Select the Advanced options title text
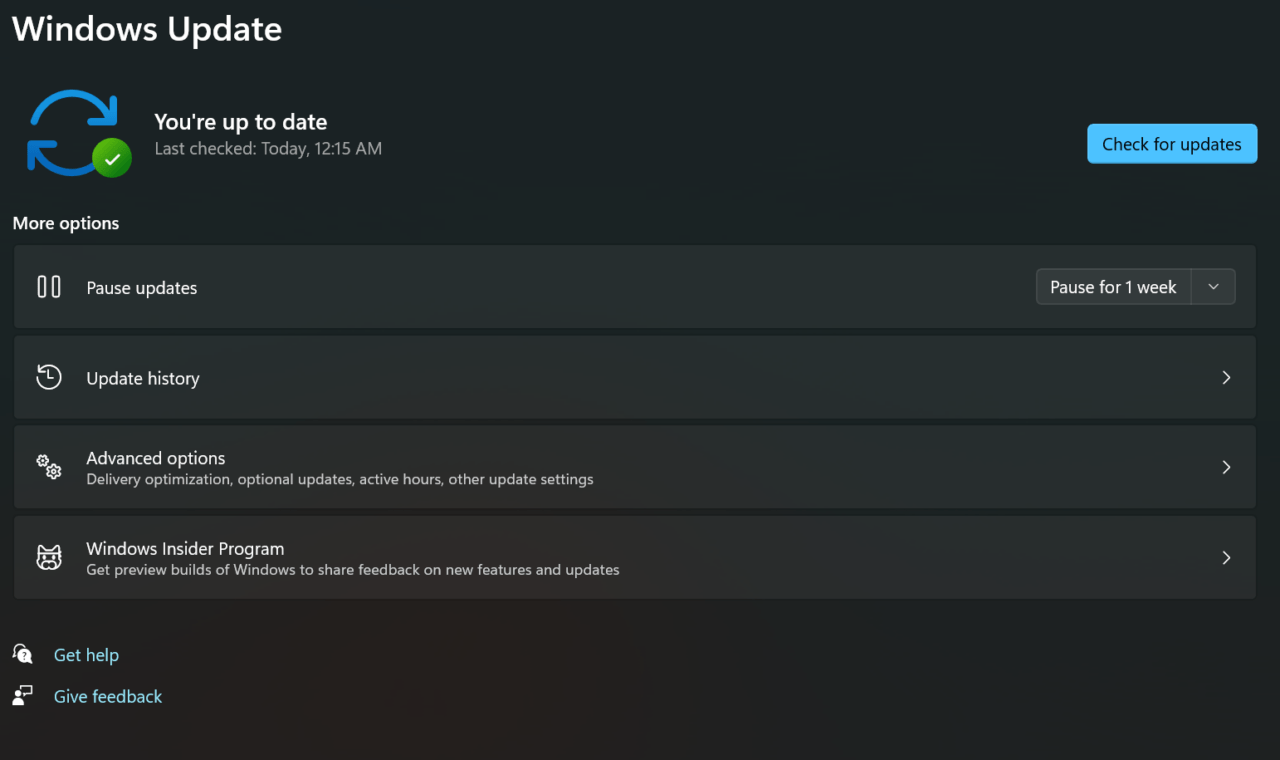The image size is (1280, 760). 156,458
